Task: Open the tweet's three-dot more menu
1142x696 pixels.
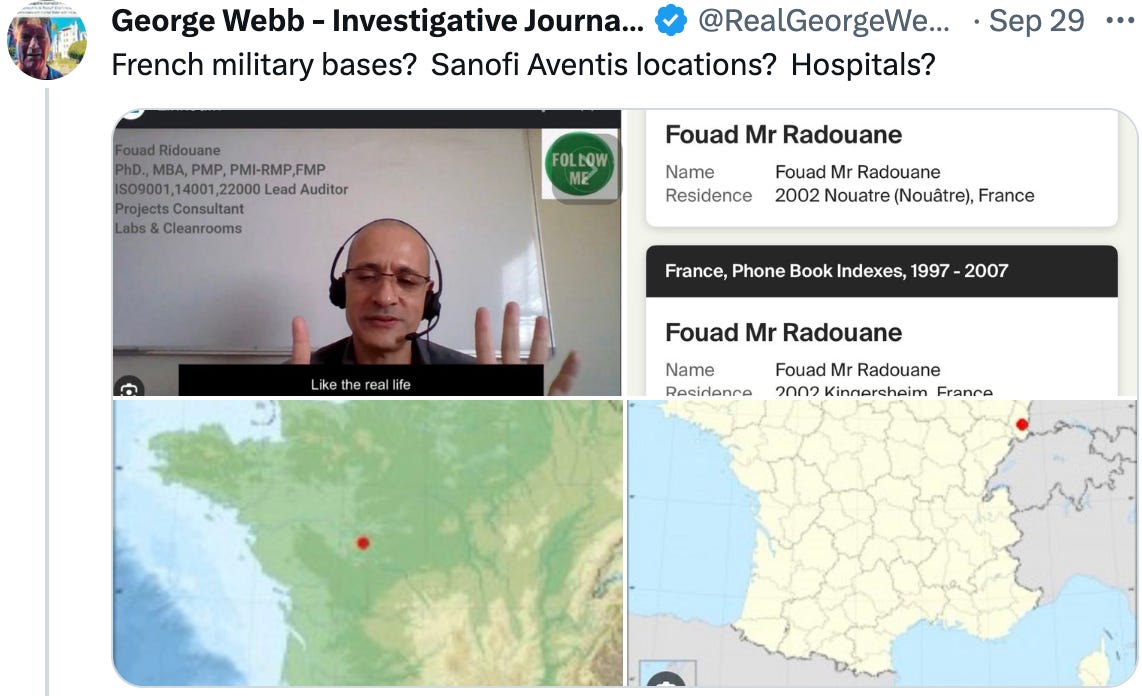Action: 1119,20
